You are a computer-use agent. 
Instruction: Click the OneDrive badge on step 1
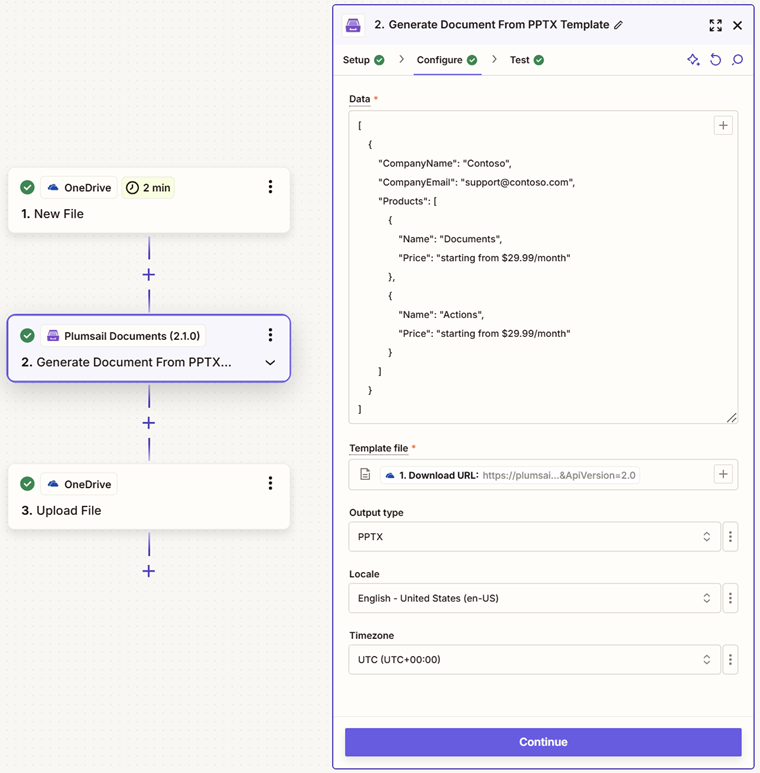coord(79,187)
